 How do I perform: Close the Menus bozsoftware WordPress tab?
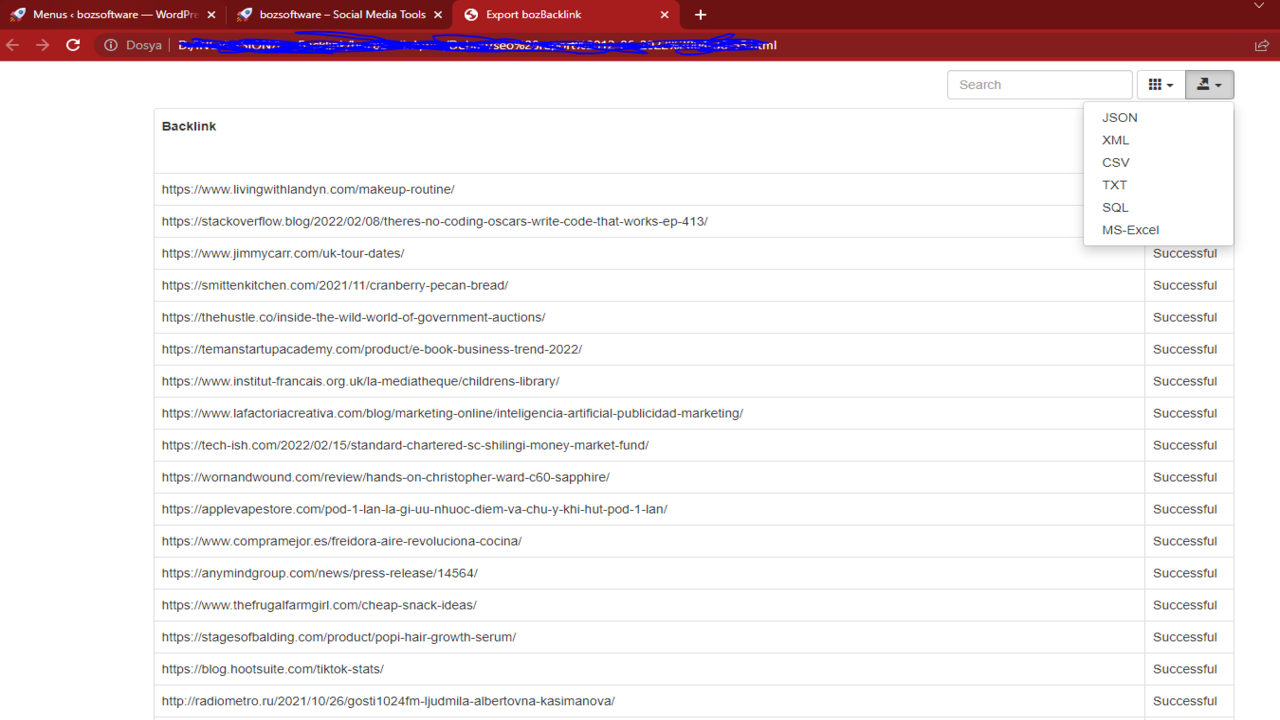[211, 15]
